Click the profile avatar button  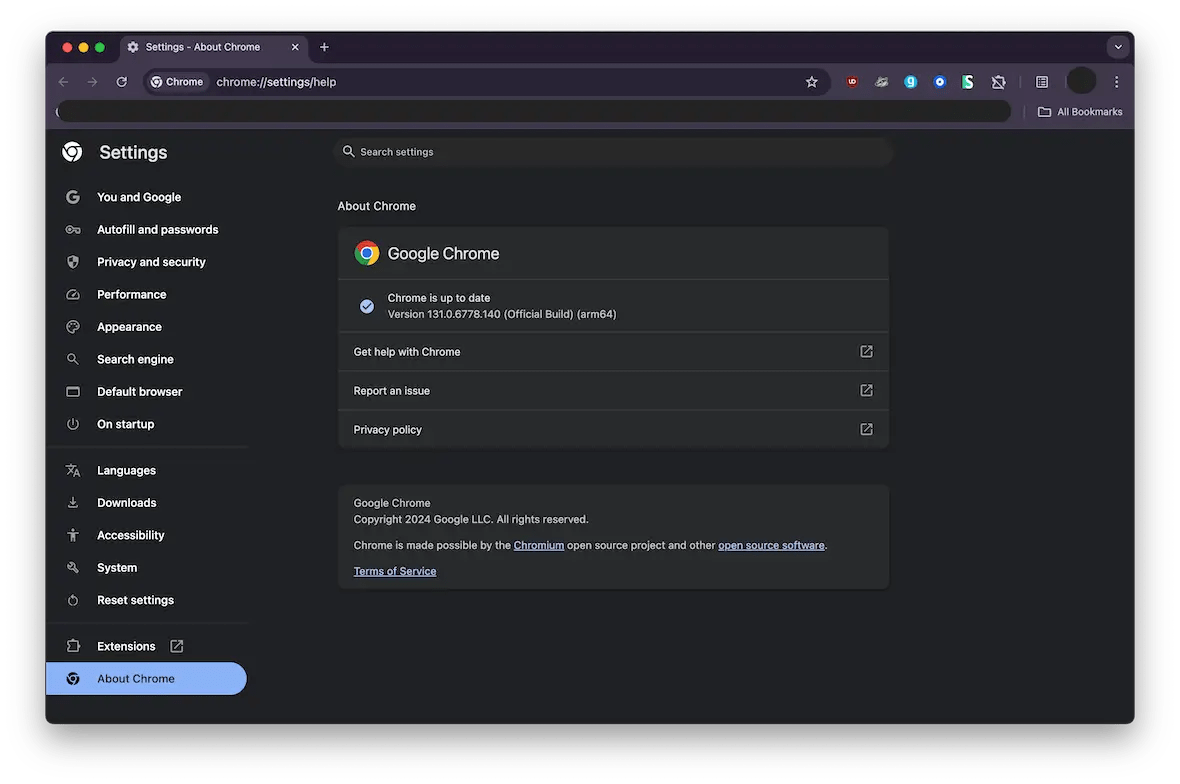[1081, 81]
